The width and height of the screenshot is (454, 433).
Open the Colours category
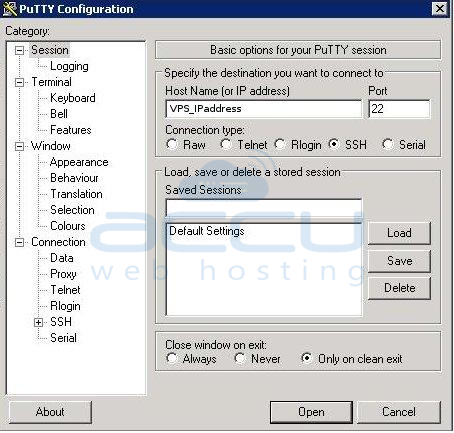click(68, 226)
